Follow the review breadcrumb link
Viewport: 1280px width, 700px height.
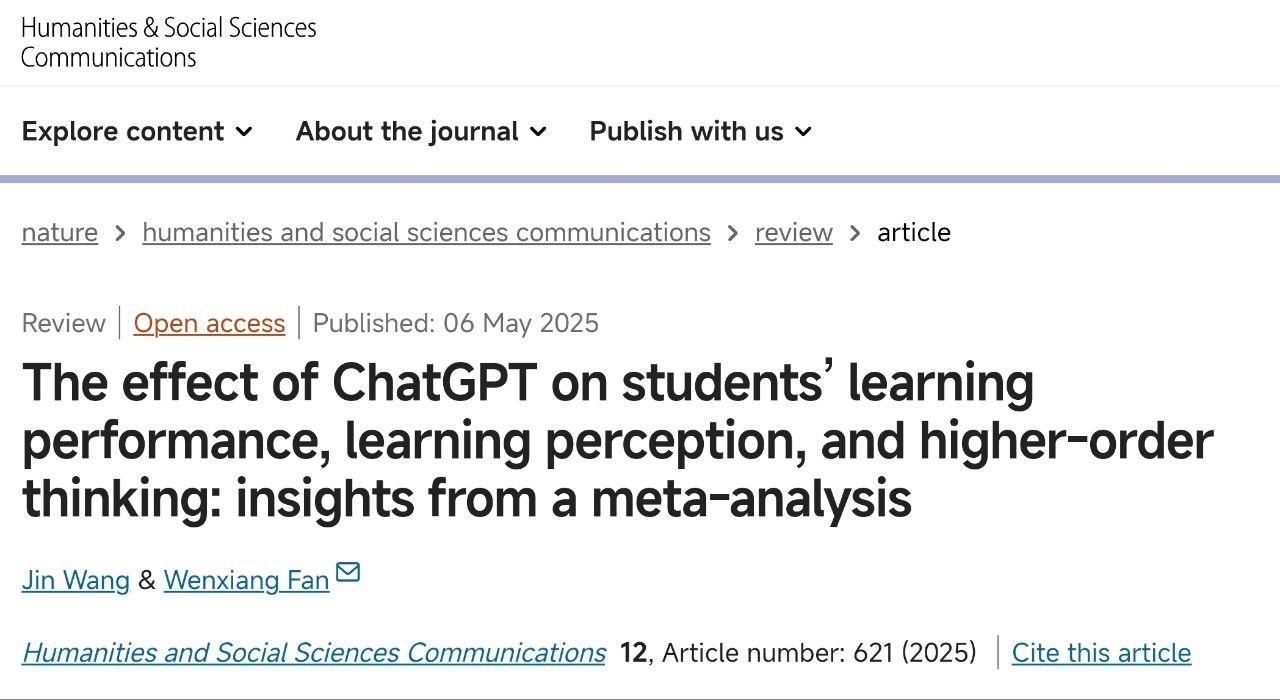794,232
